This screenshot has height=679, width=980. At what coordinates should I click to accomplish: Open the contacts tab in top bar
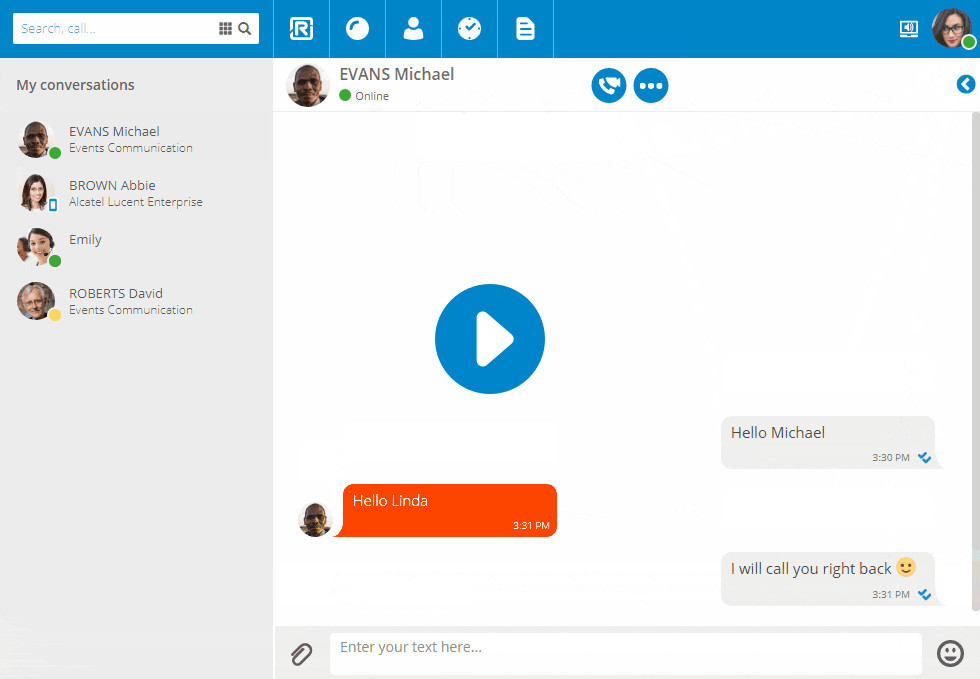click(x=413, y=29)
